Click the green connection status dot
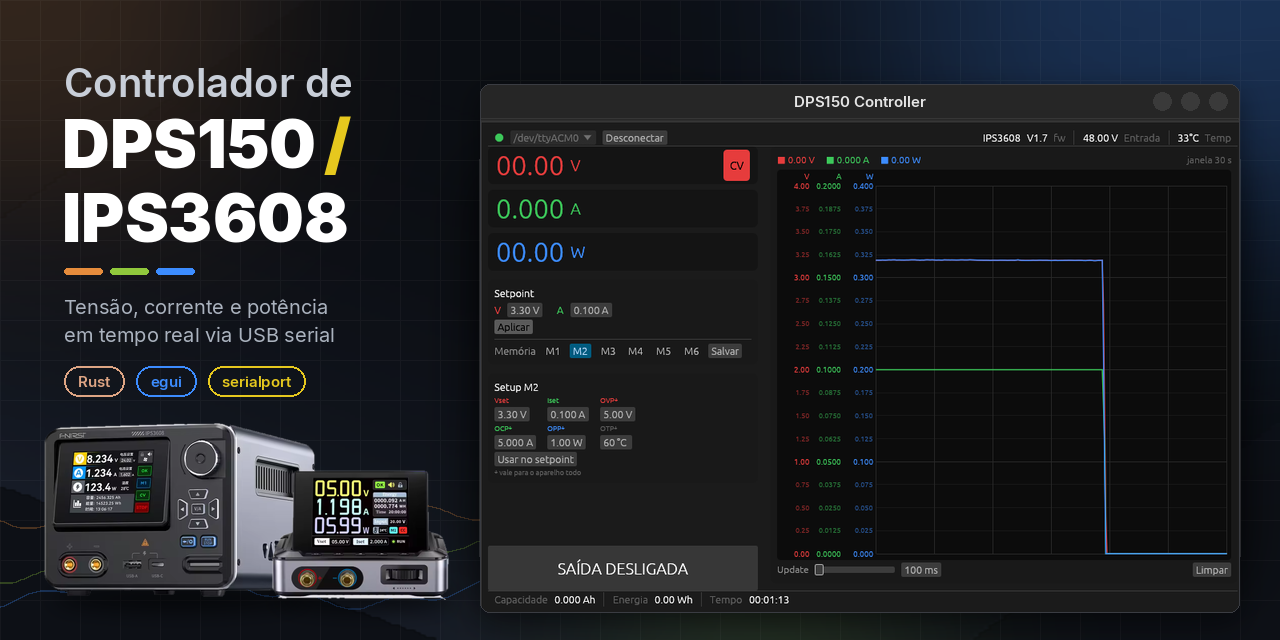Image resolution: width=1280 pixels, height=640 pixels. pyautogui.click(x=499, y=138)
